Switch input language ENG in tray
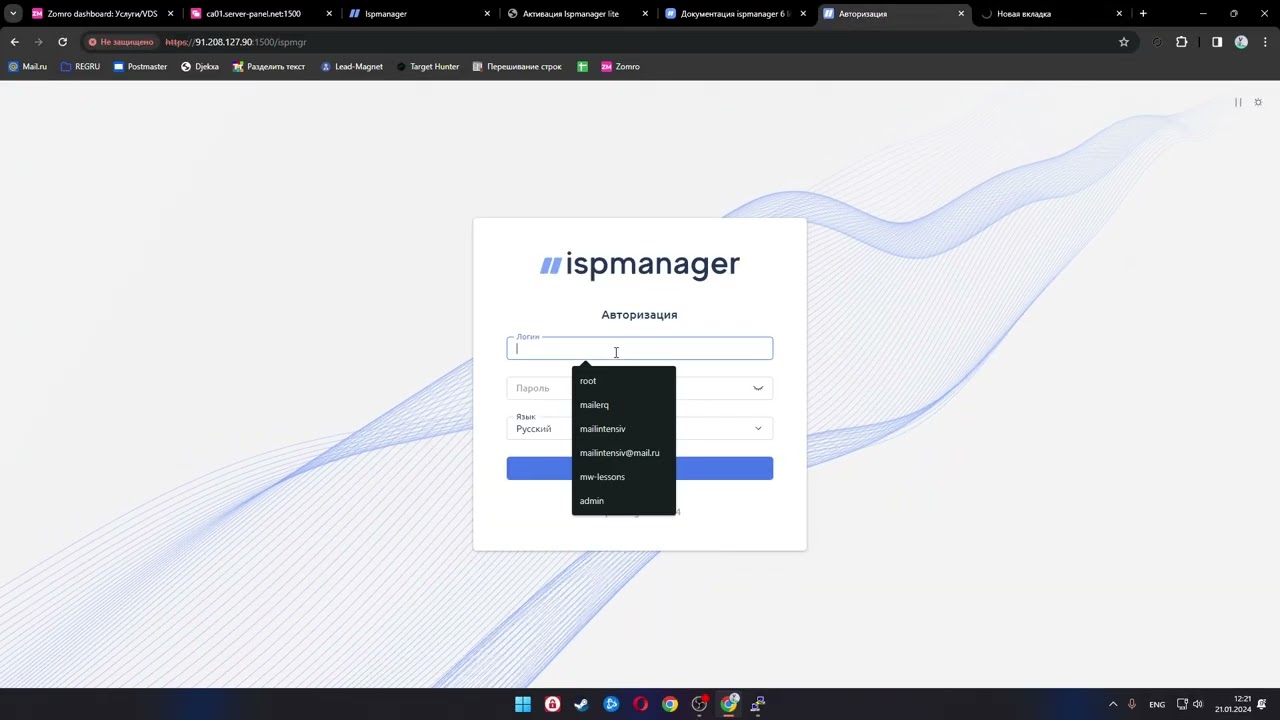This screenshot has height=720, width=1280. [1157, 704]
